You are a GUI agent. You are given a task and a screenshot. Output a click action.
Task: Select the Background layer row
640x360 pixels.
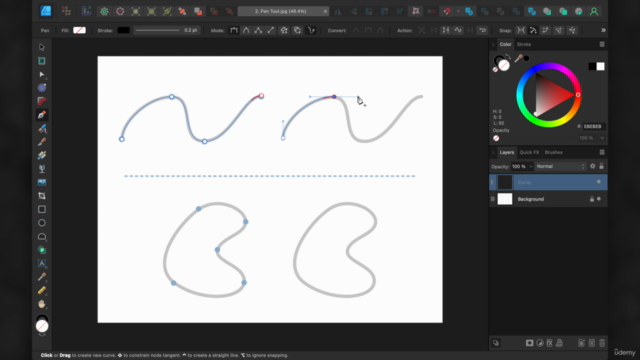pos(548,199)
